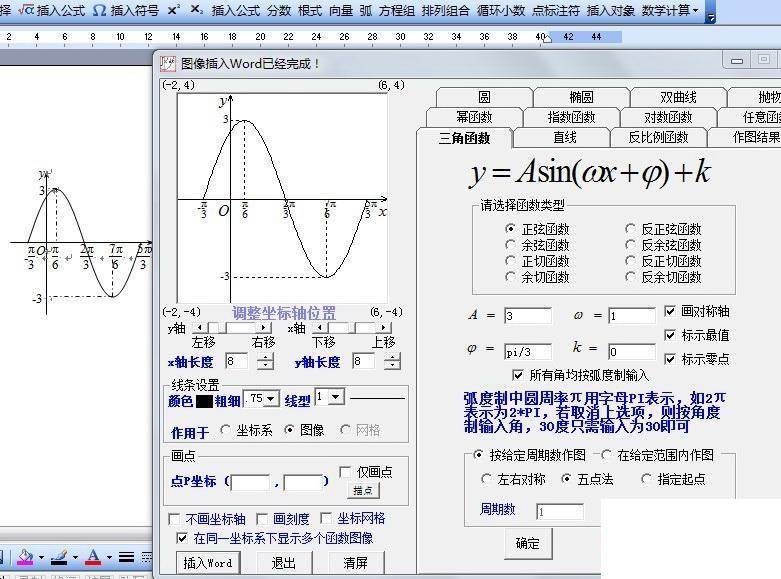Click the x轴 up-shift right arrow
781x579 pixels.
pos(384,327)
